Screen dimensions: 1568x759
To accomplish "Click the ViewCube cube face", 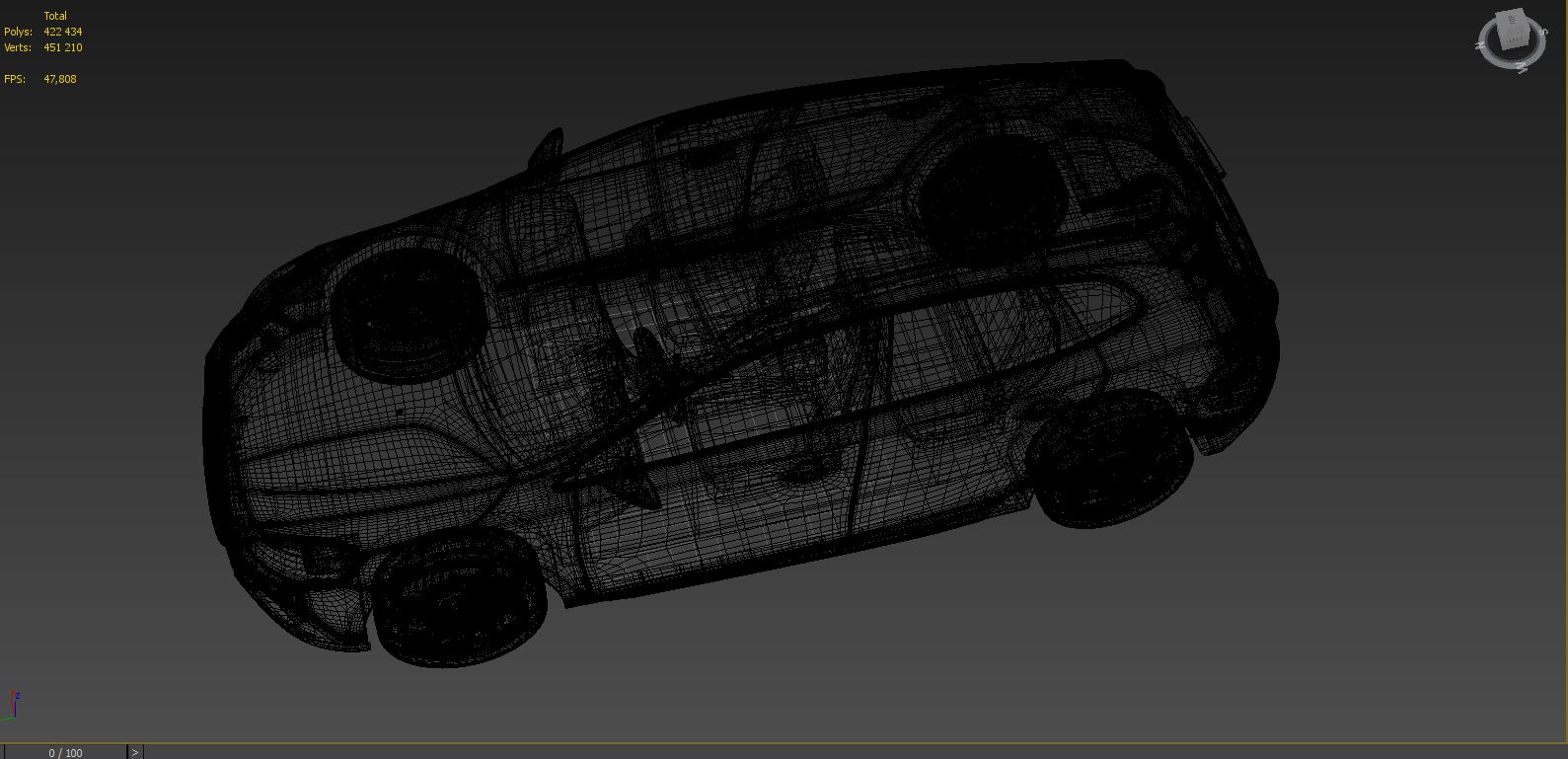I will [1513, 31].
